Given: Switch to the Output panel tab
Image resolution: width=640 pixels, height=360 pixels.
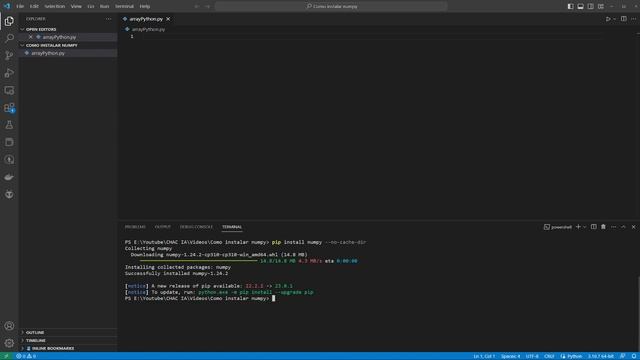Looking at the screenshot, I should (x=162, y=227).
